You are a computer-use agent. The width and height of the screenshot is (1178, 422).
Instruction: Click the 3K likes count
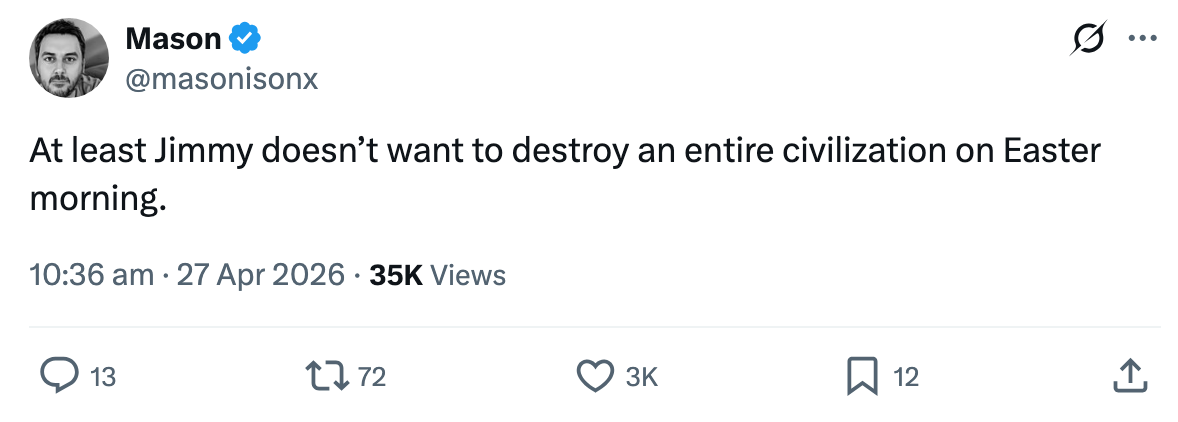point(641,377)
